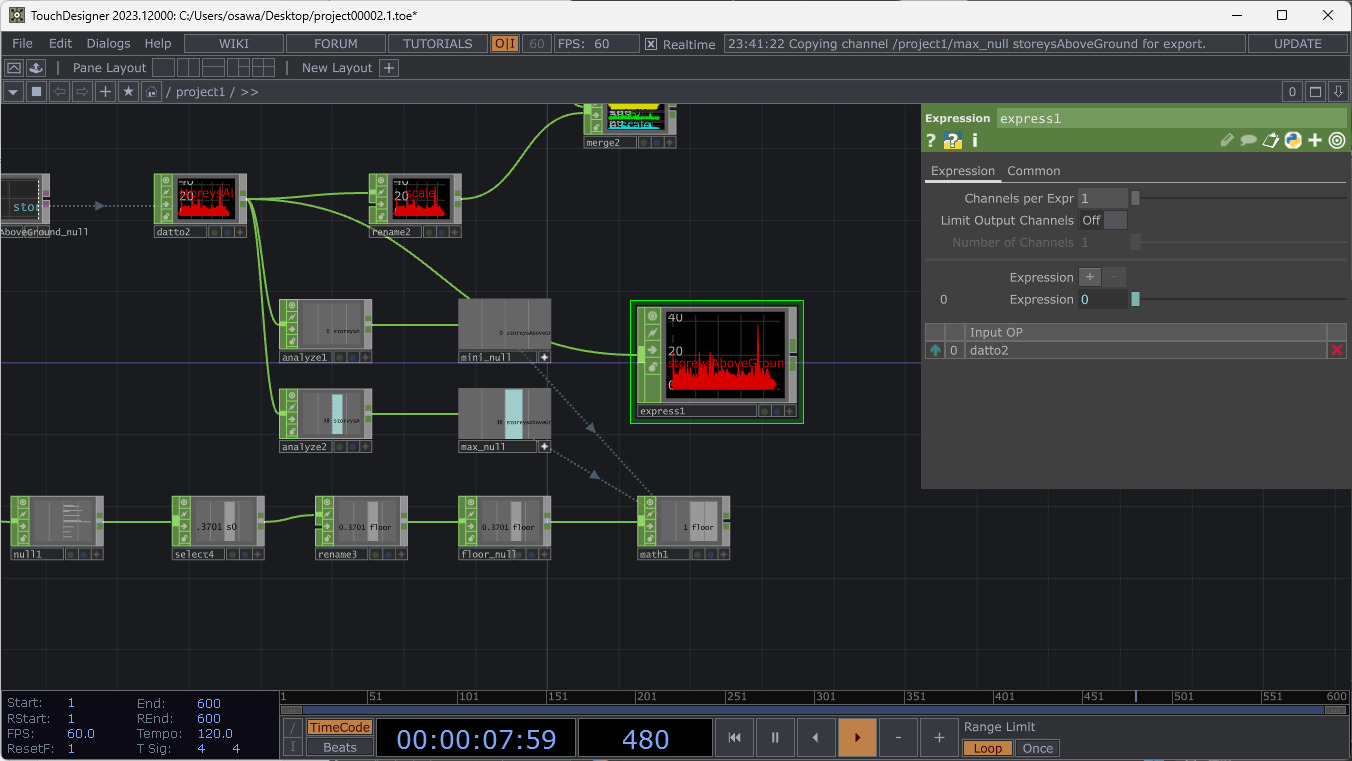The height and width of the screenshot is (761, 1352).
Task: Open the pane type dropdown arrow
Action: coord(14,92)
